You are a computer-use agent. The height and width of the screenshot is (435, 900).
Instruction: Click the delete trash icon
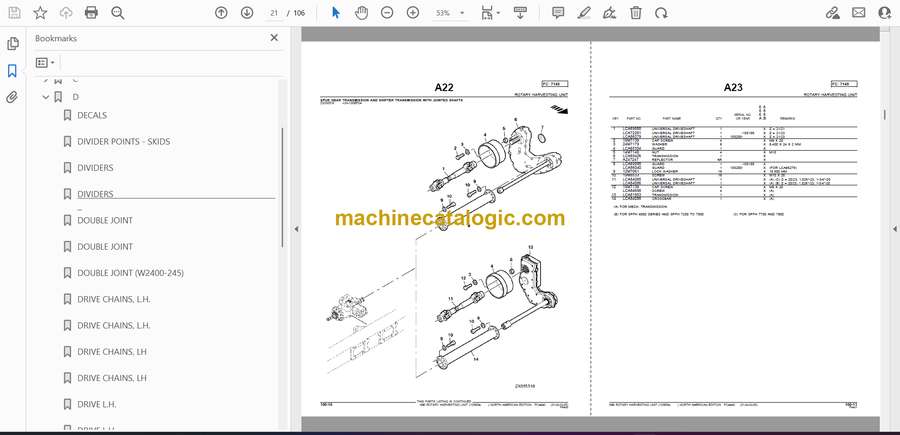(x=635, y=13)
